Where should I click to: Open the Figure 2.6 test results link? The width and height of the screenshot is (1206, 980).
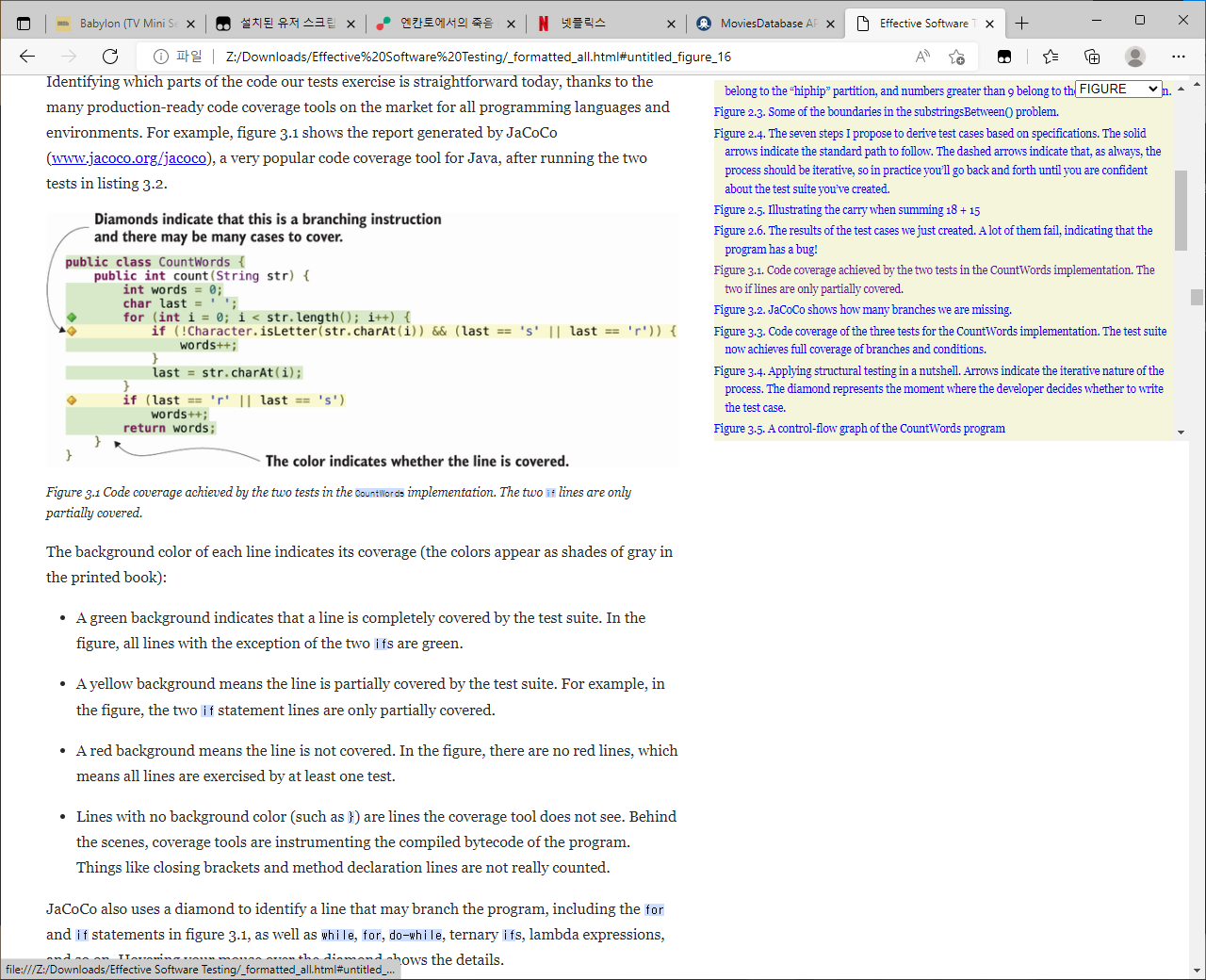(x=931, y=230)
